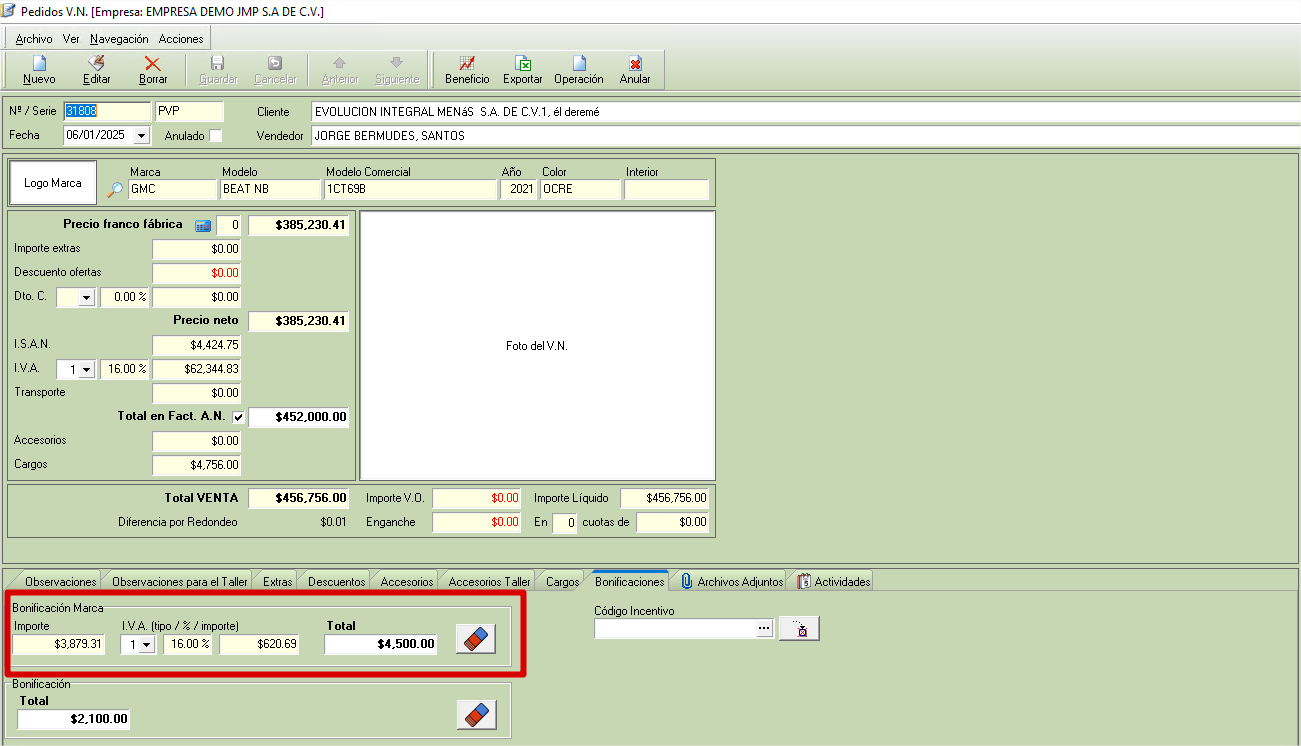1301x746 pixels.
Task: Open the Beneficio chart tool
Action: (467, 70)
